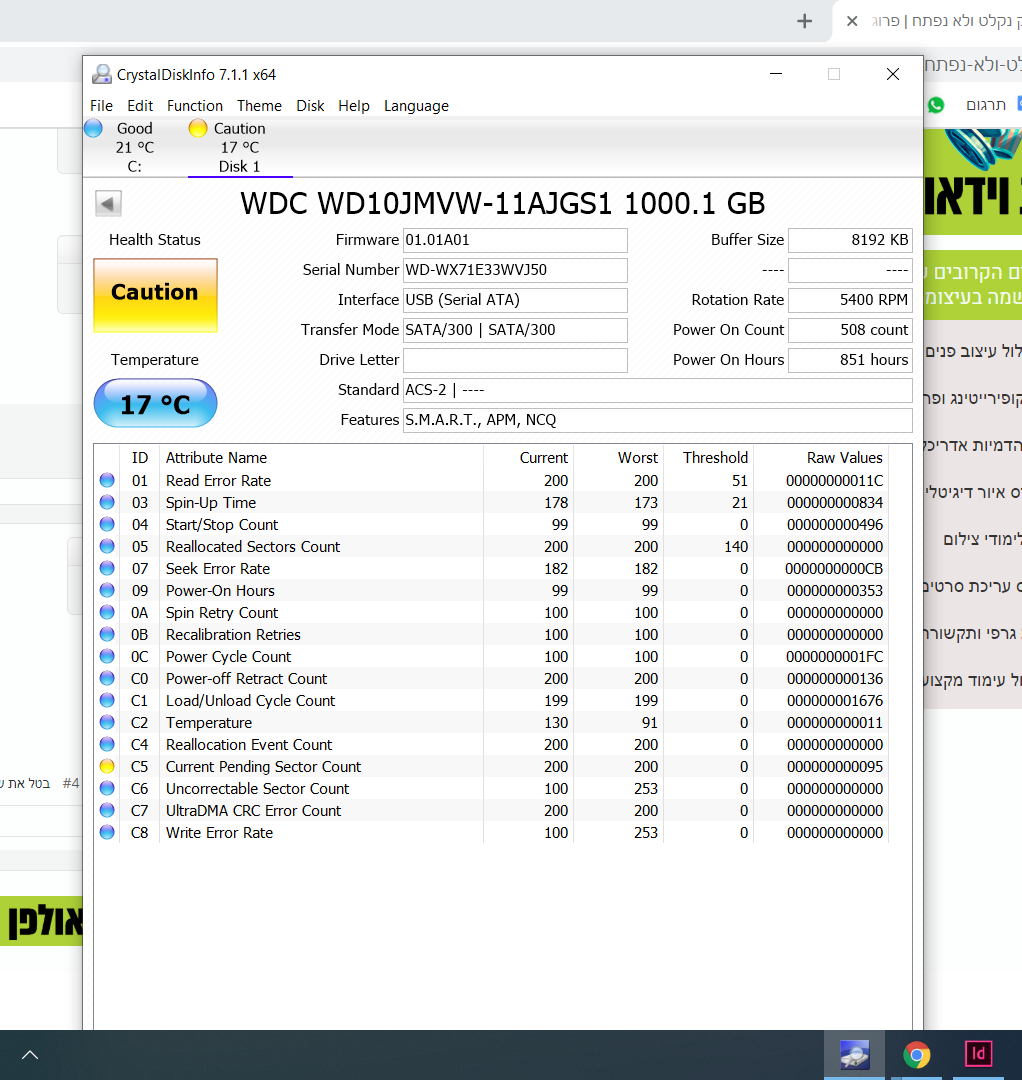The width and height of the screenshot is (1022, 1080).
Task: Click CrystalDiskInfo taskbar icon
Action: pyautogui.click(x=855, y=1055)
